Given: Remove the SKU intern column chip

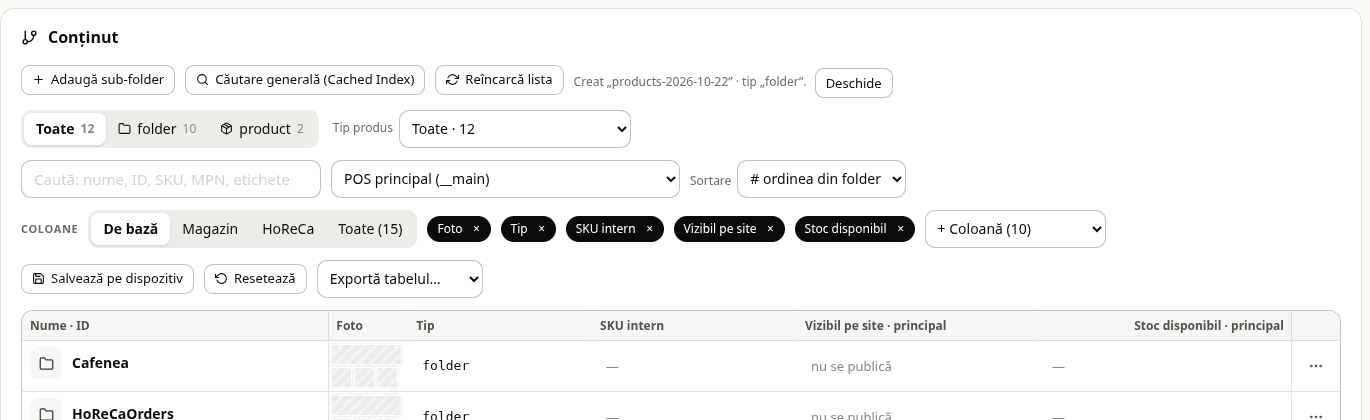Looking at the screenshot, I should 649,229.
